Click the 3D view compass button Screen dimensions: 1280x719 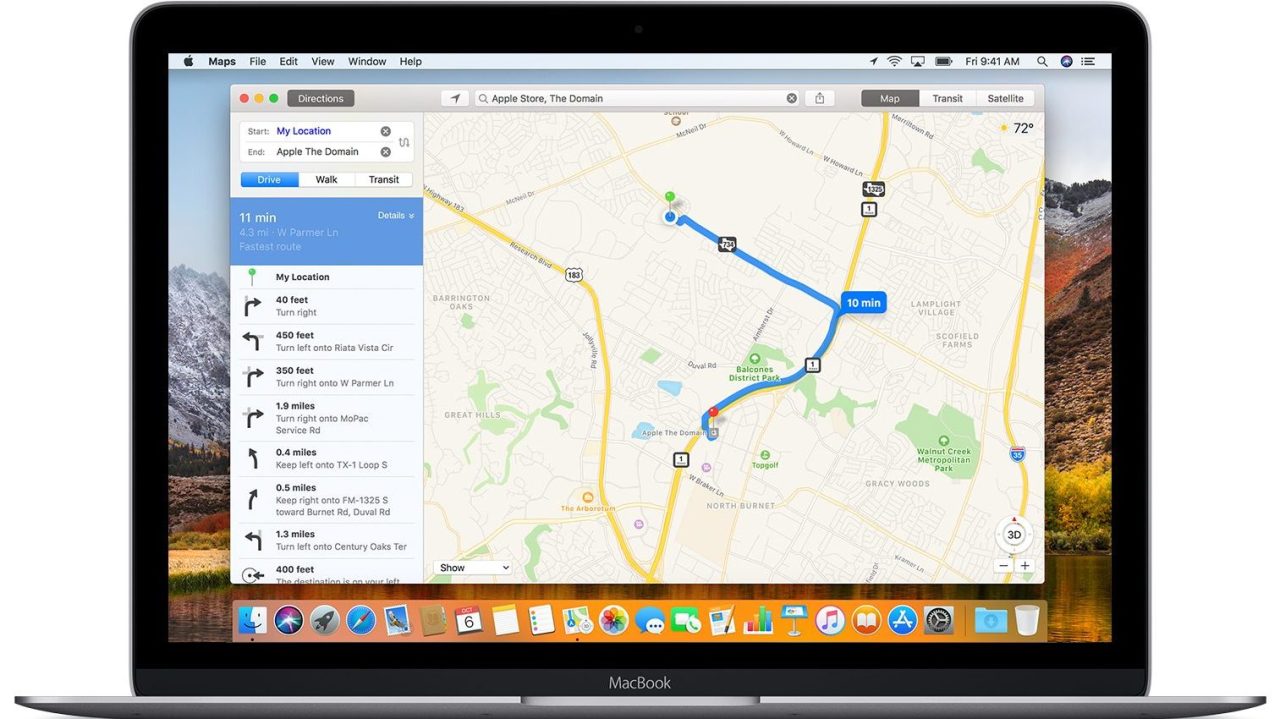(1014, 535)
